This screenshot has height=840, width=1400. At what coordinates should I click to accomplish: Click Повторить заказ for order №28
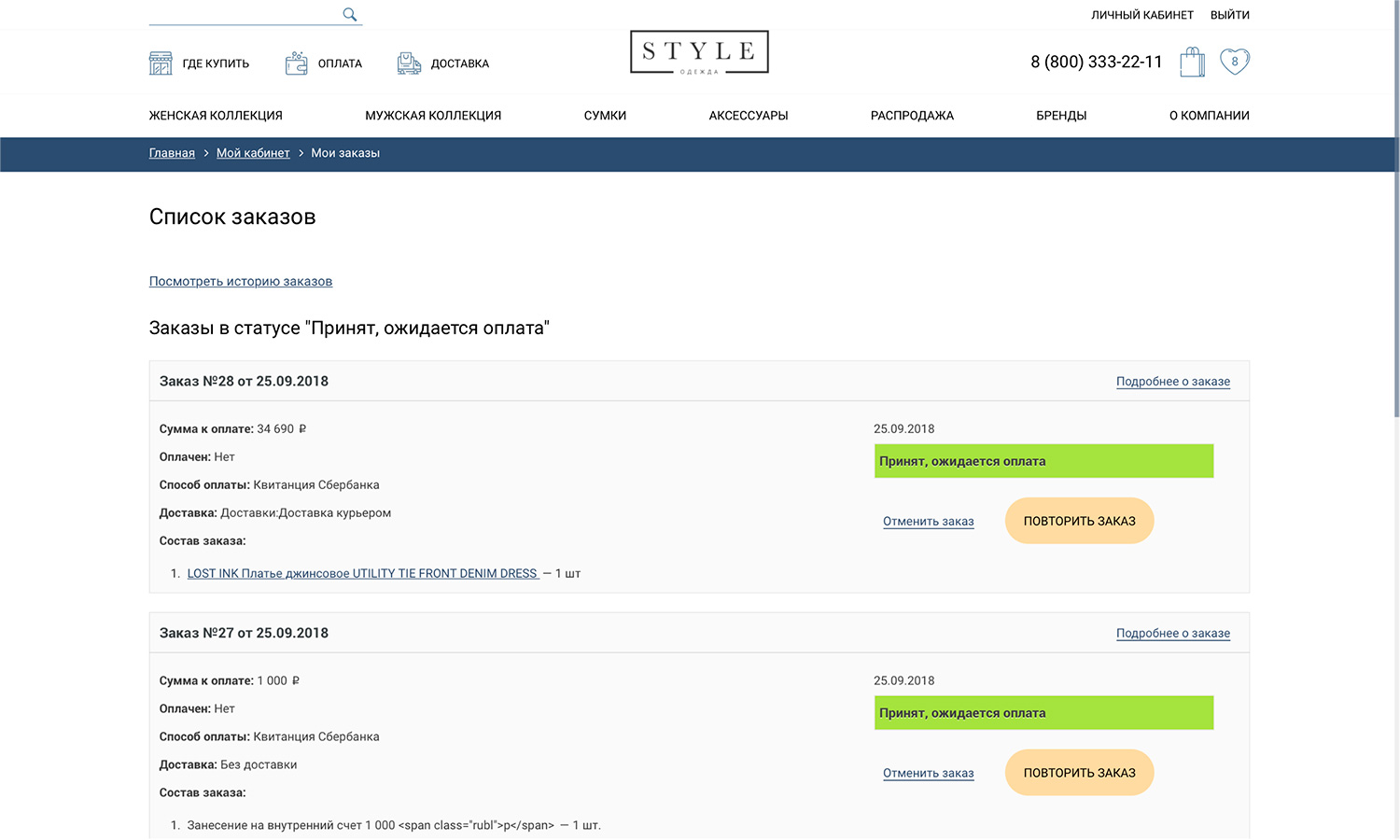[x=1079, y=521]
